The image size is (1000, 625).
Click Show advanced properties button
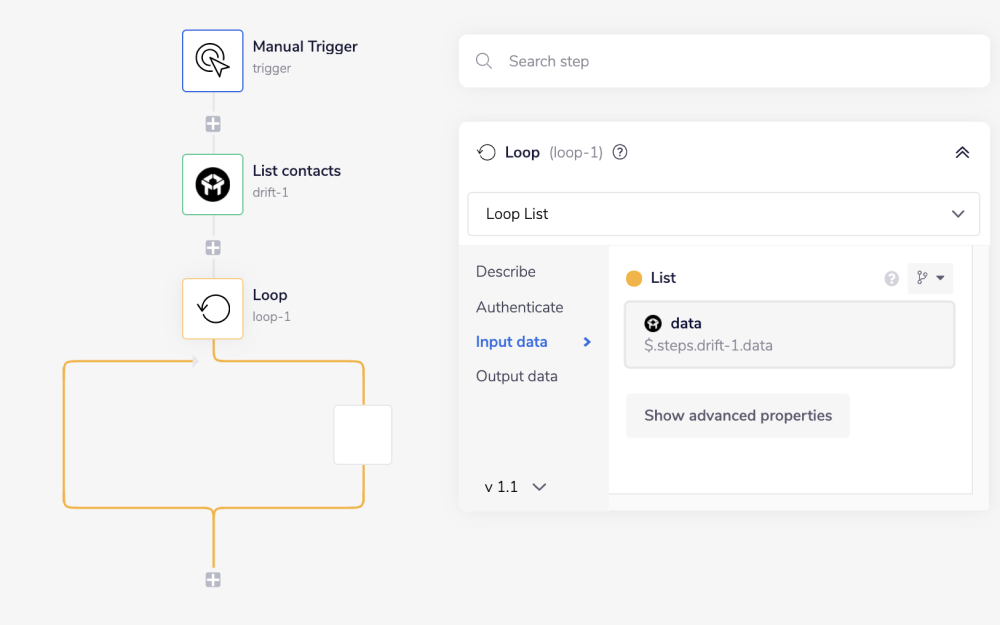[737, 416]
